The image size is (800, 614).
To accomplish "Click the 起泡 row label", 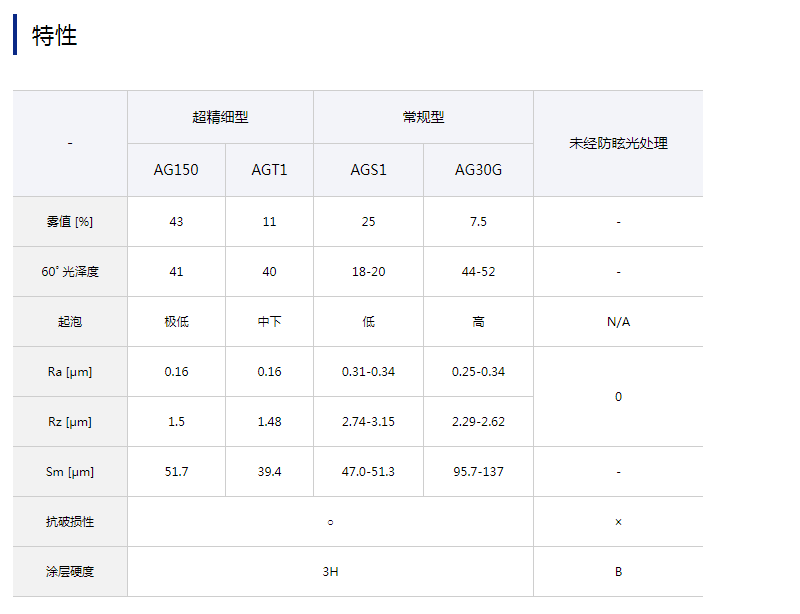I will coord(70,322).
